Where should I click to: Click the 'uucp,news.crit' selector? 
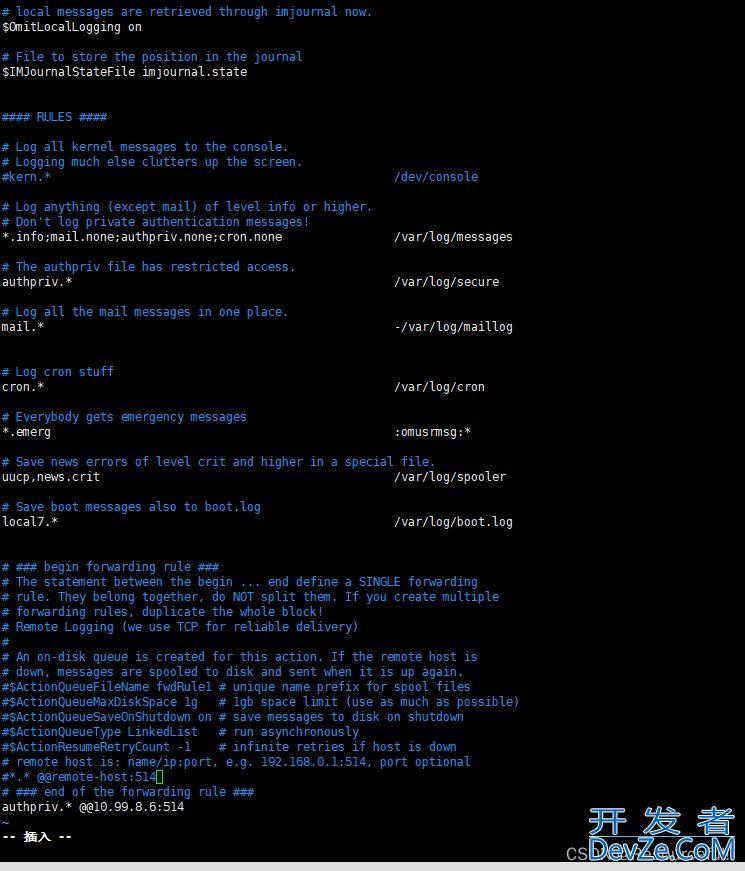click(x=51, y=477)
